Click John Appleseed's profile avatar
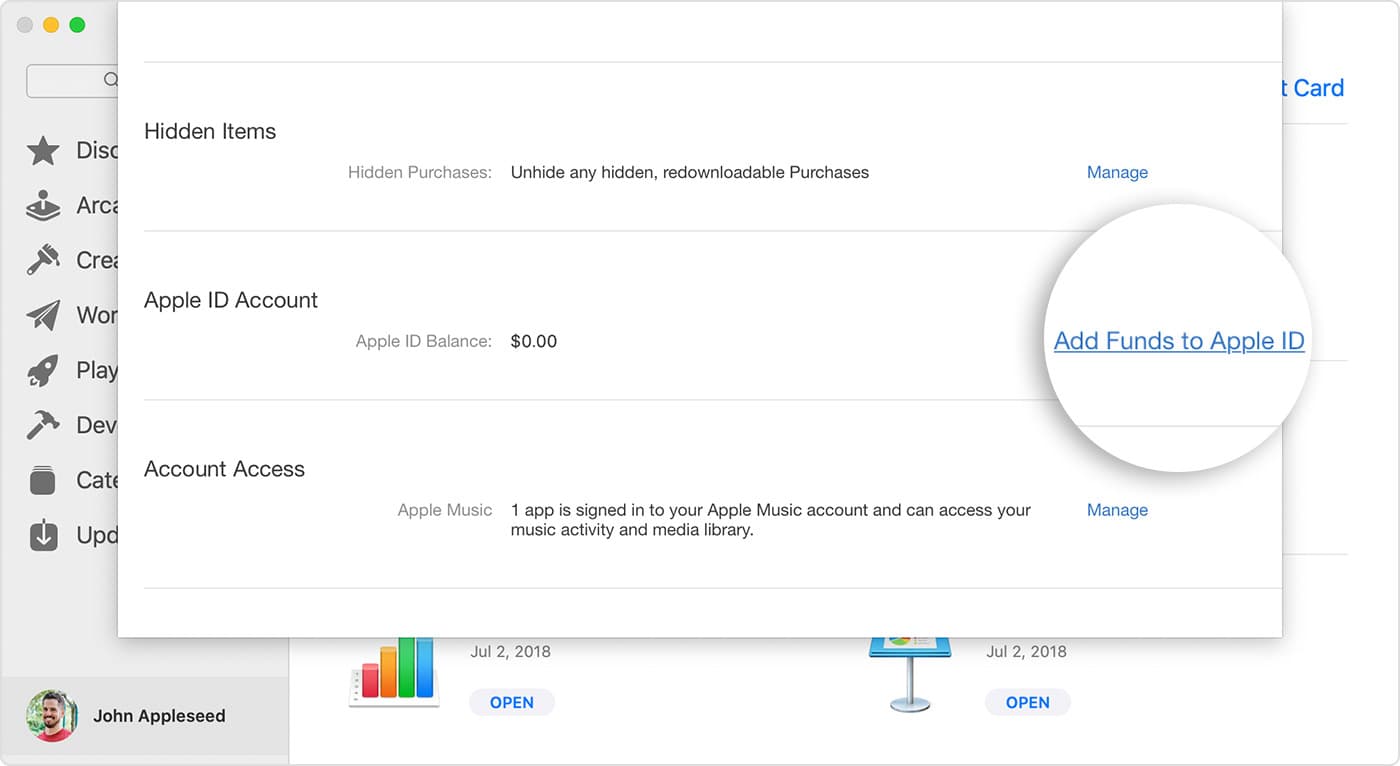 (x=52, y=716)
